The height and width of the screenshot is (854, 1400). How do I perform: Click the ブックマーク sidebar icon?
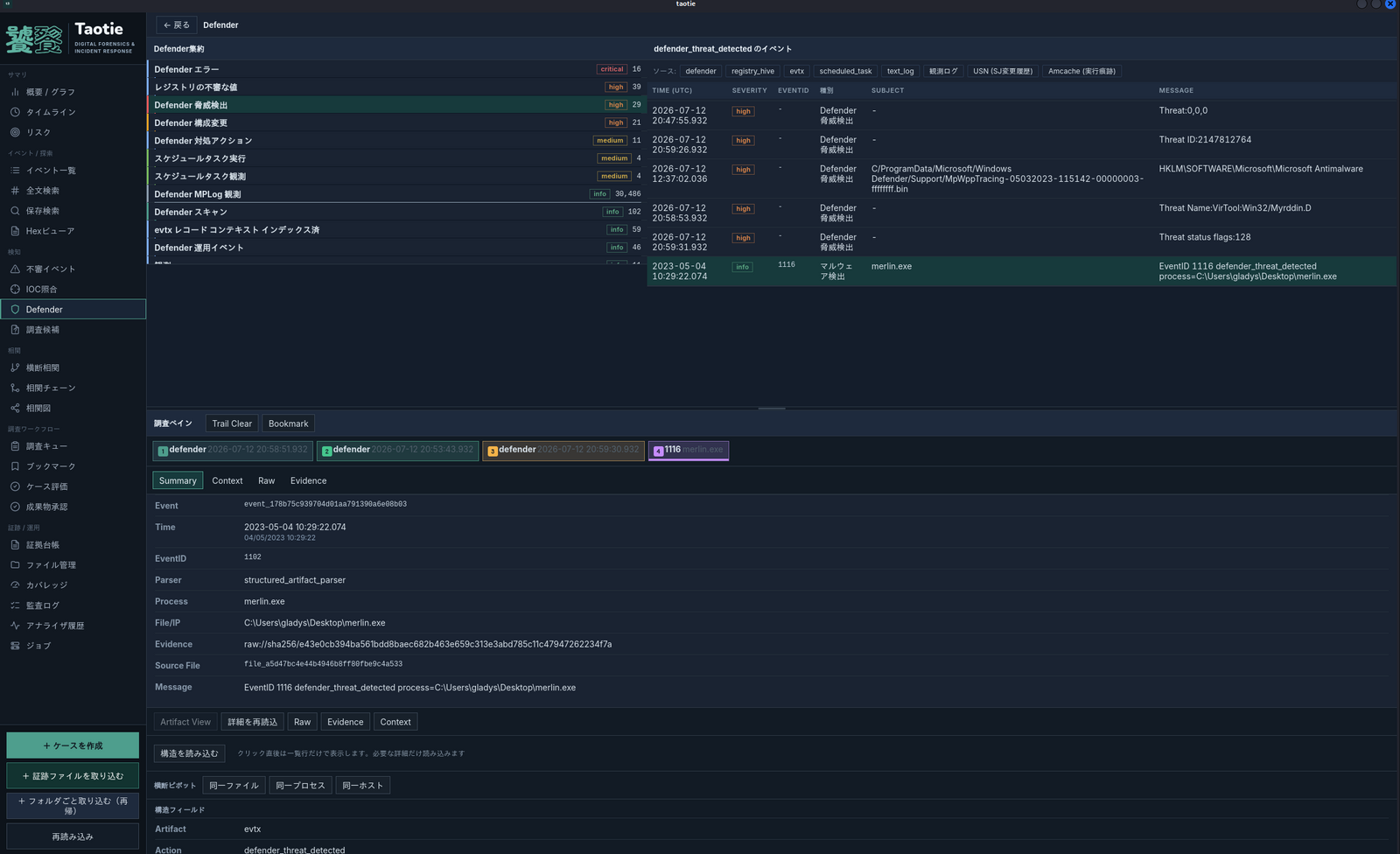pyautogui.click(x=15, y=466)
